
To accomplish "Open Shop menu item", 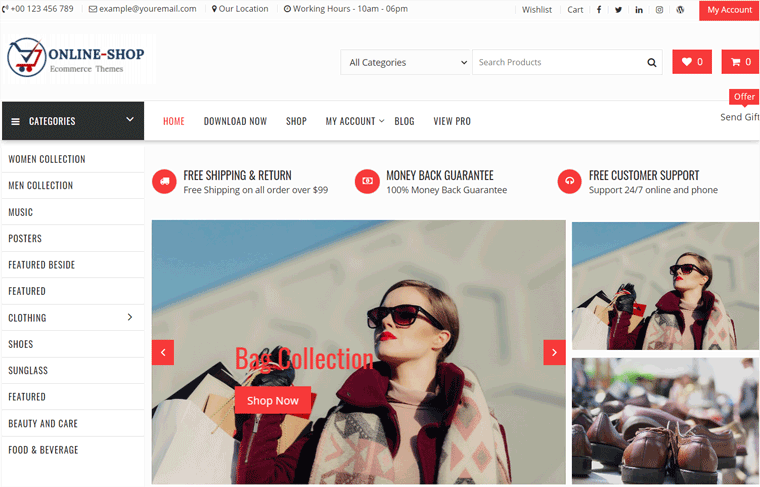I will tap(296, 121).
